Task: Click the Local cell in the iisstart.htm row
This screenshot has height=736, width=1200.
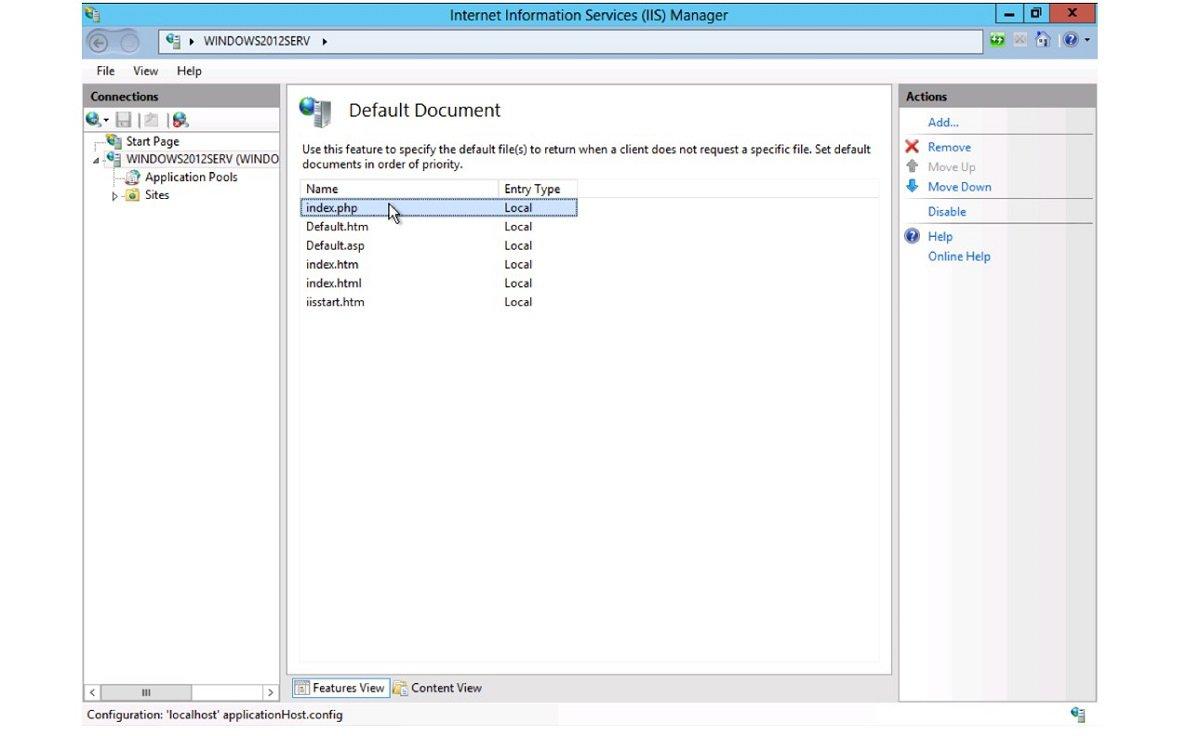Action: 518,302
